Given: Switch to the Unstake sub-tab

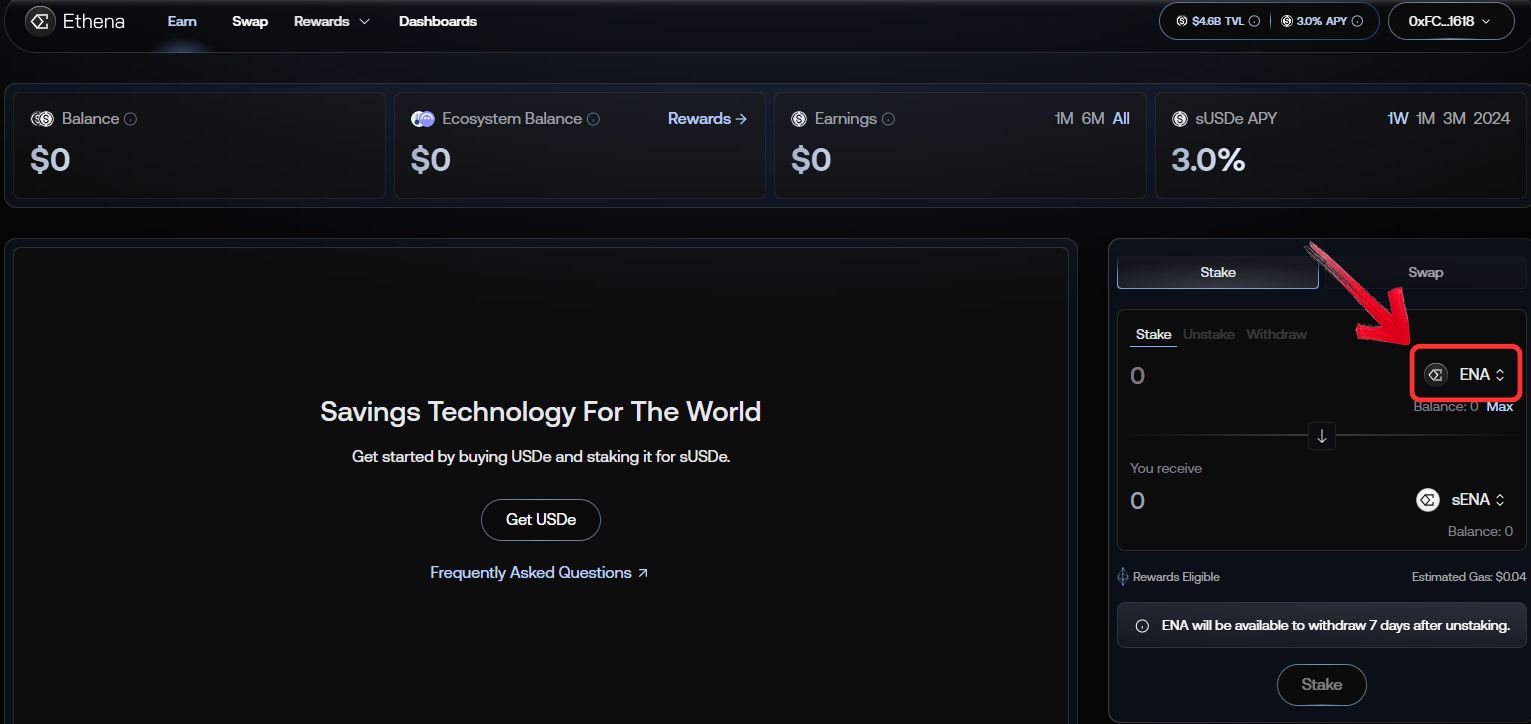Looking at the screenshot, I should click(x=1209, y=335).
